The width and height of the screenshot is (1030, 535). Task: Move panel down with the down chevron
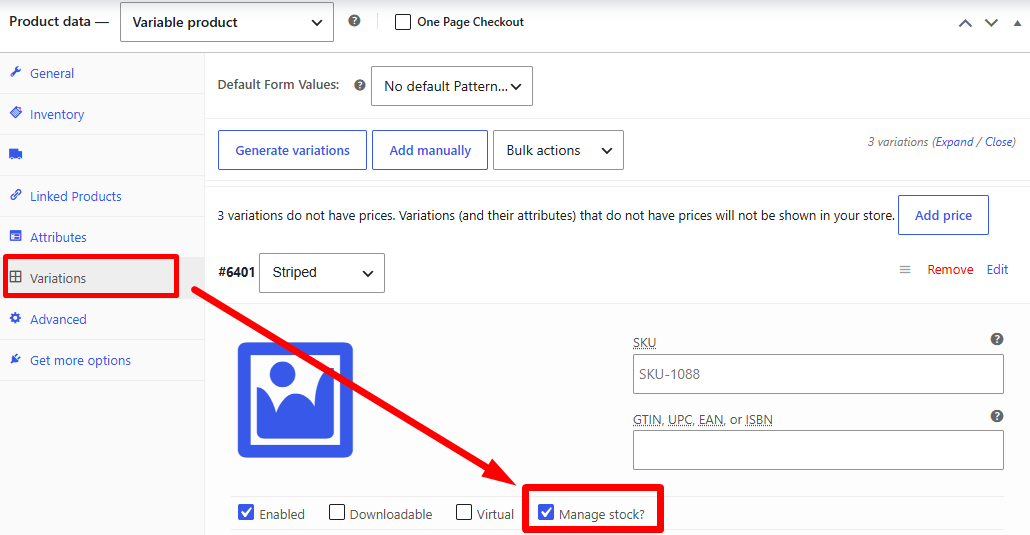[991, 23]
